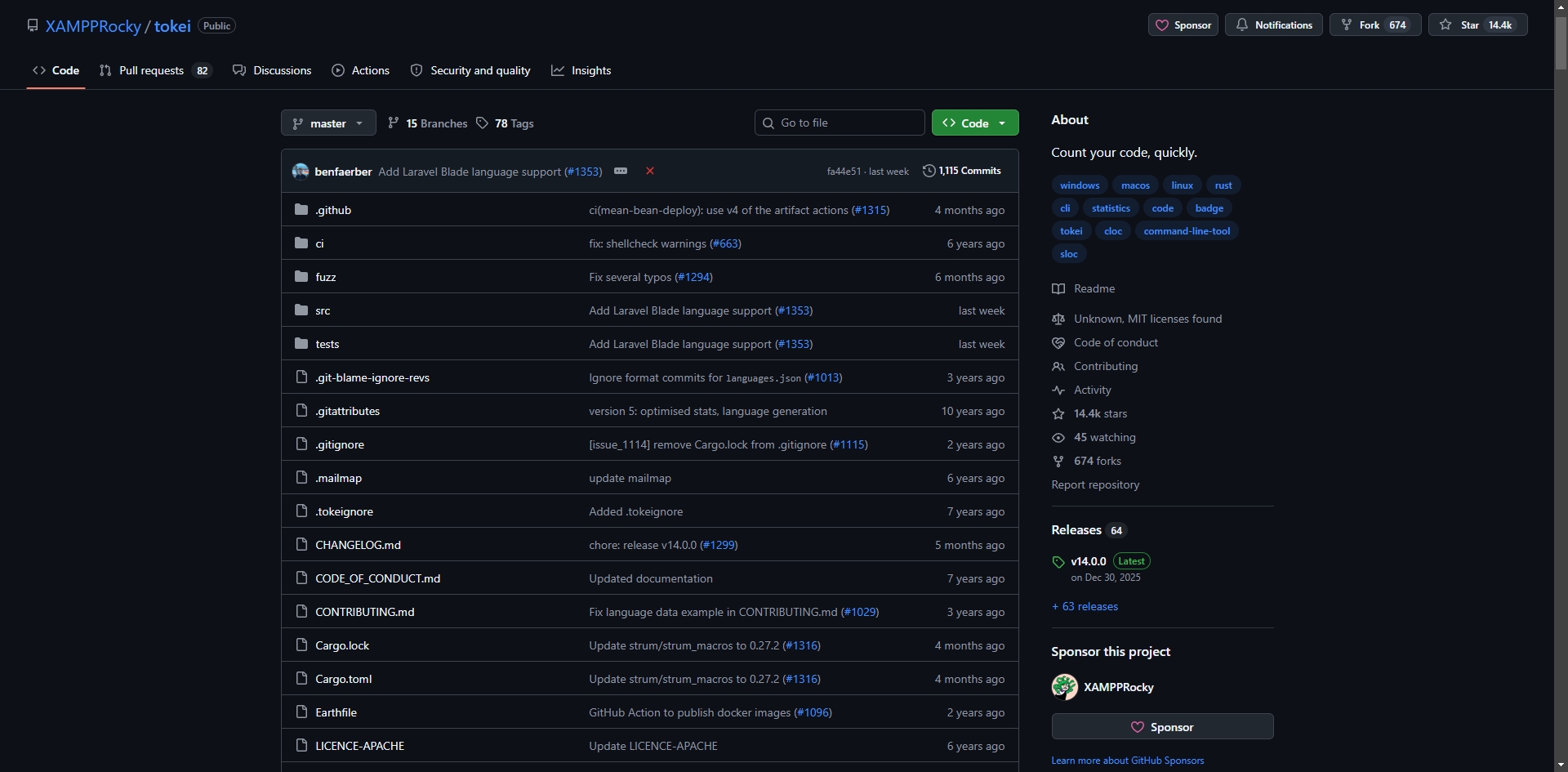Viewport: 1568px width, 772px height.
Task: Open the LICENCE-APACHE file
Action: pyautogui.click(x=359, y=746)
